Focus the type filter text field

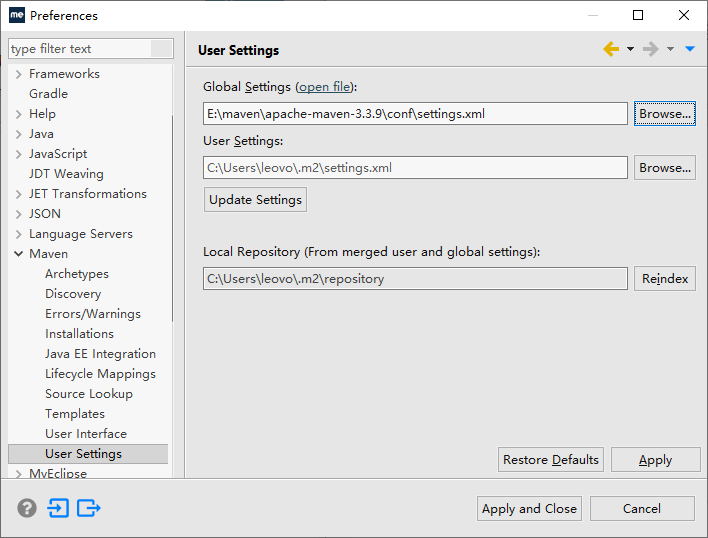80,49
